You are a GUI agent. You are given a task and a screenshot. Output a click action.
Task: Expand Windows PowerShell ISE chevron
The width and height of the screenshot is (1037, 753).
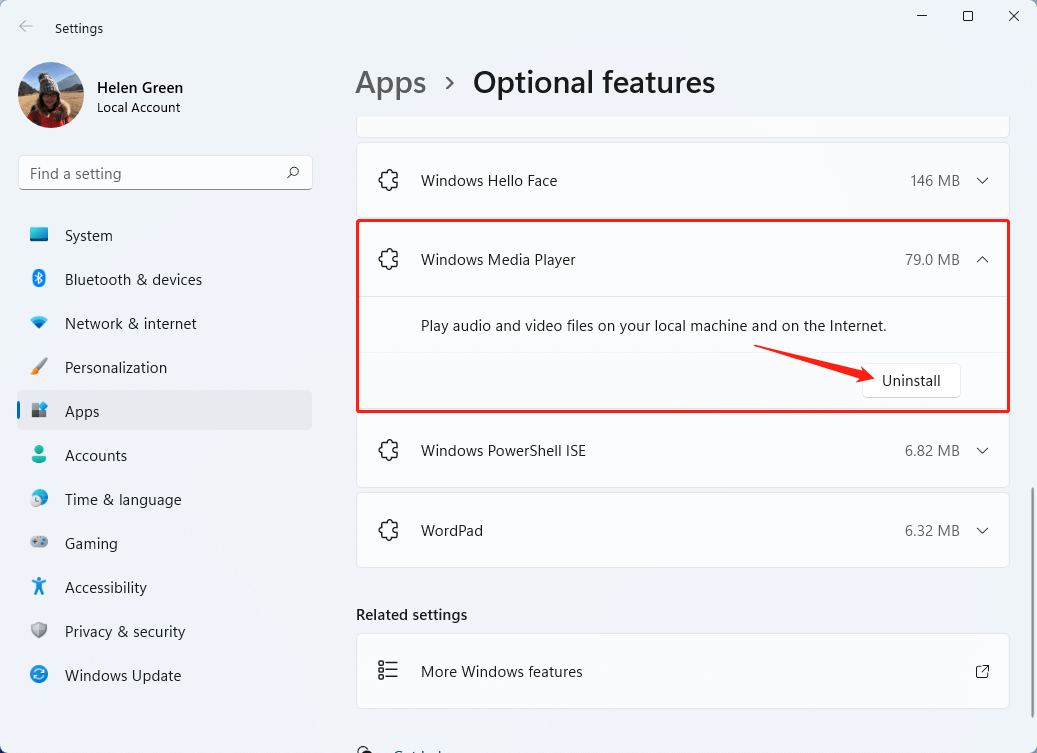coord(983,451)
